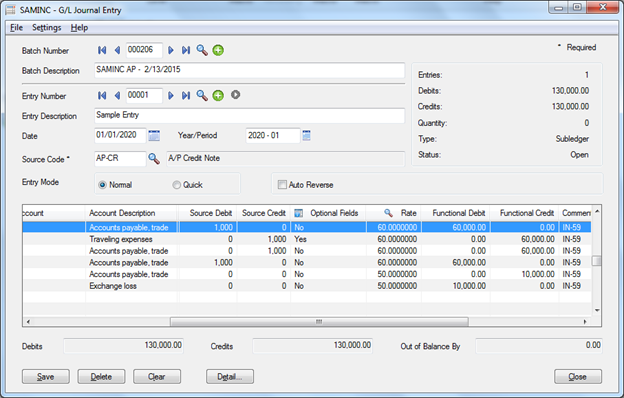624x398 pixels.
Task: Minimize the G/L Journal Entry window
Action: [558, 8]
